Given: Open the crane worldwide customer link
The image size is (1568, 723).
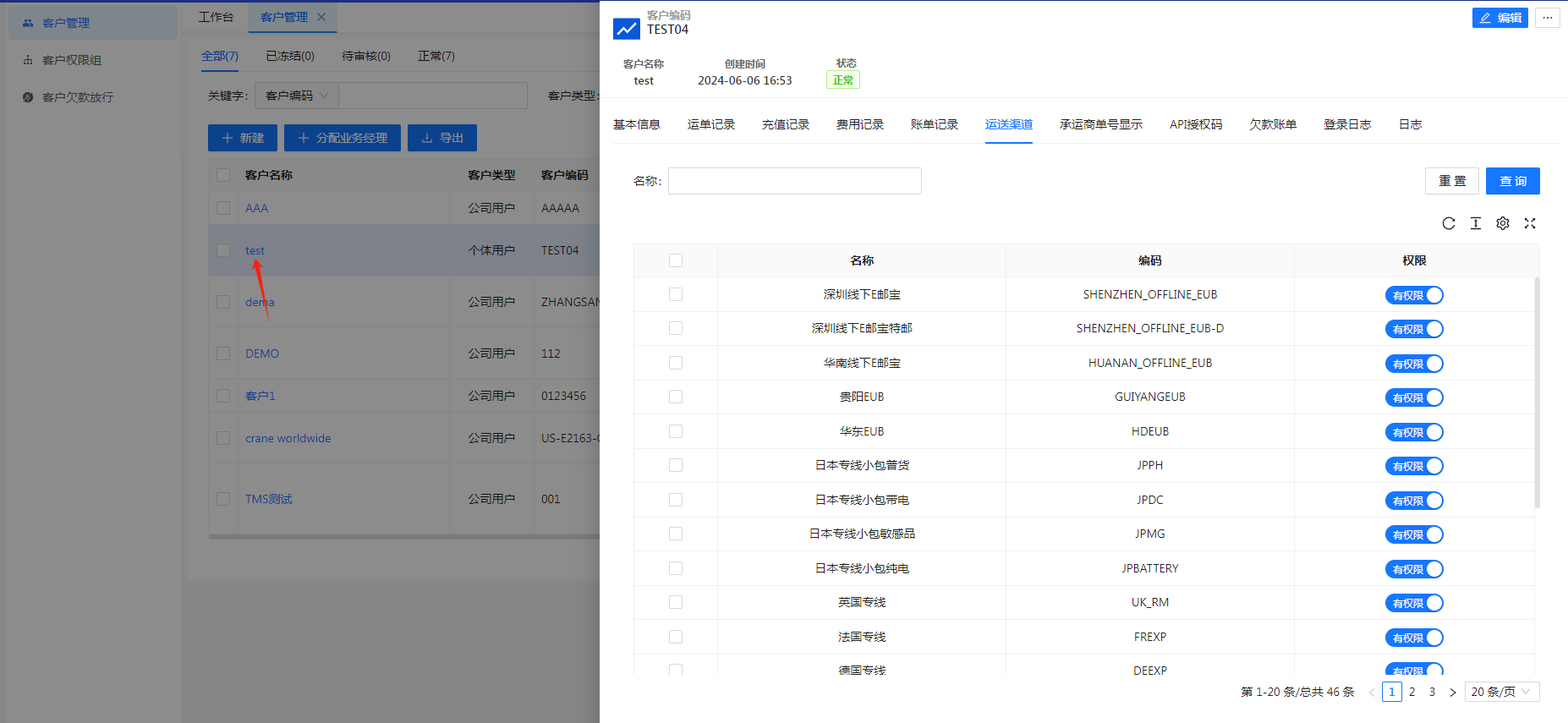Looking at the screenshot, I should coord(288,438).
